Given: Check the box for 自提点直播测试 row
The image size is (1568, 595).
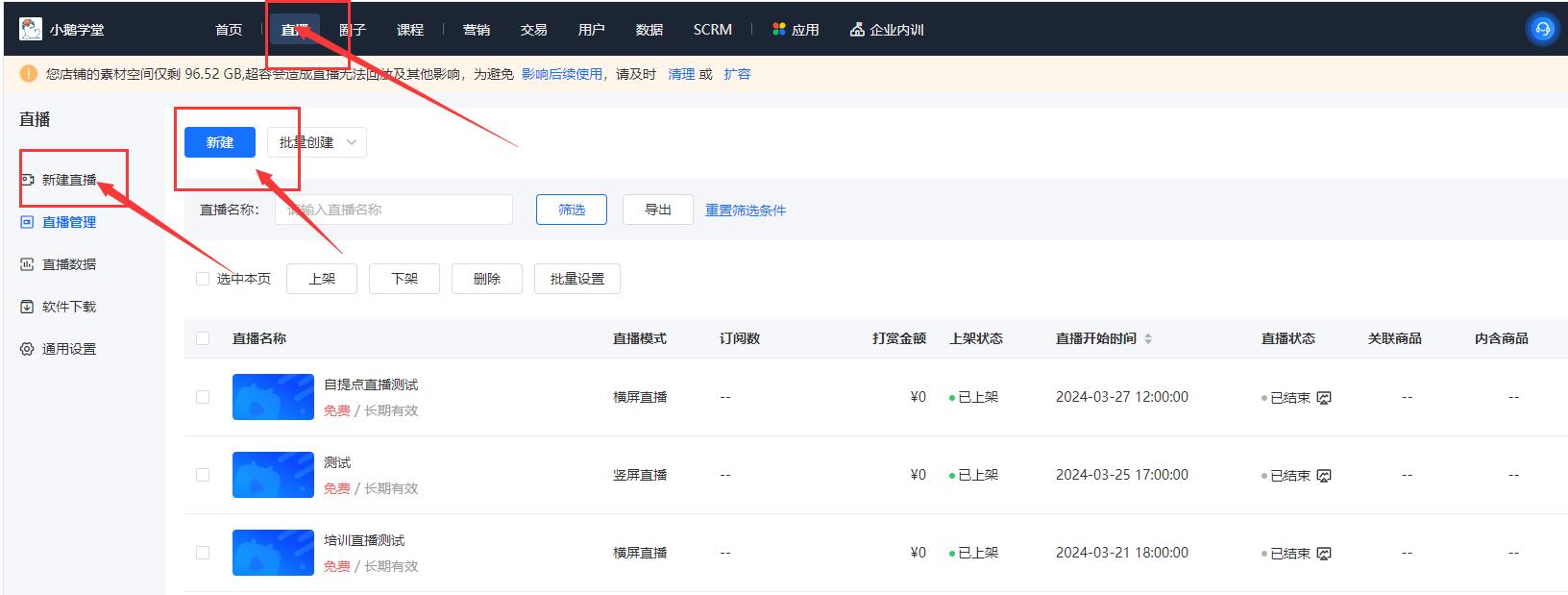Looking at the screenshot, I should pyautogui.click(x=203, y=397).
